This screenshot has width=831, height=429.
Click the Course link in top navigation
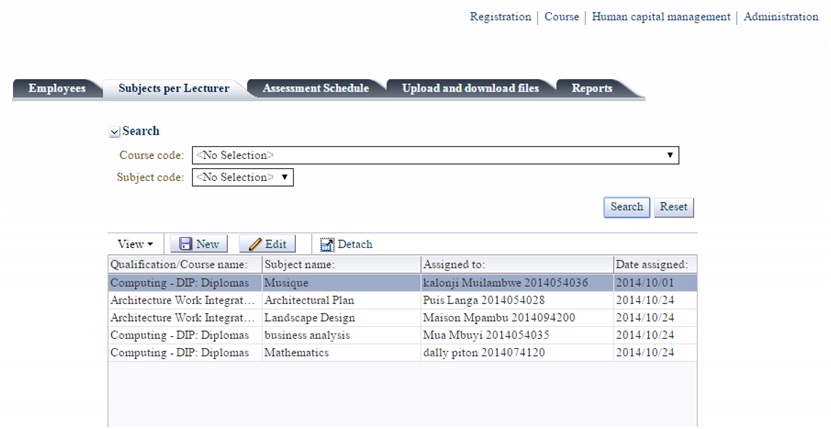click(x=561, y=17)
